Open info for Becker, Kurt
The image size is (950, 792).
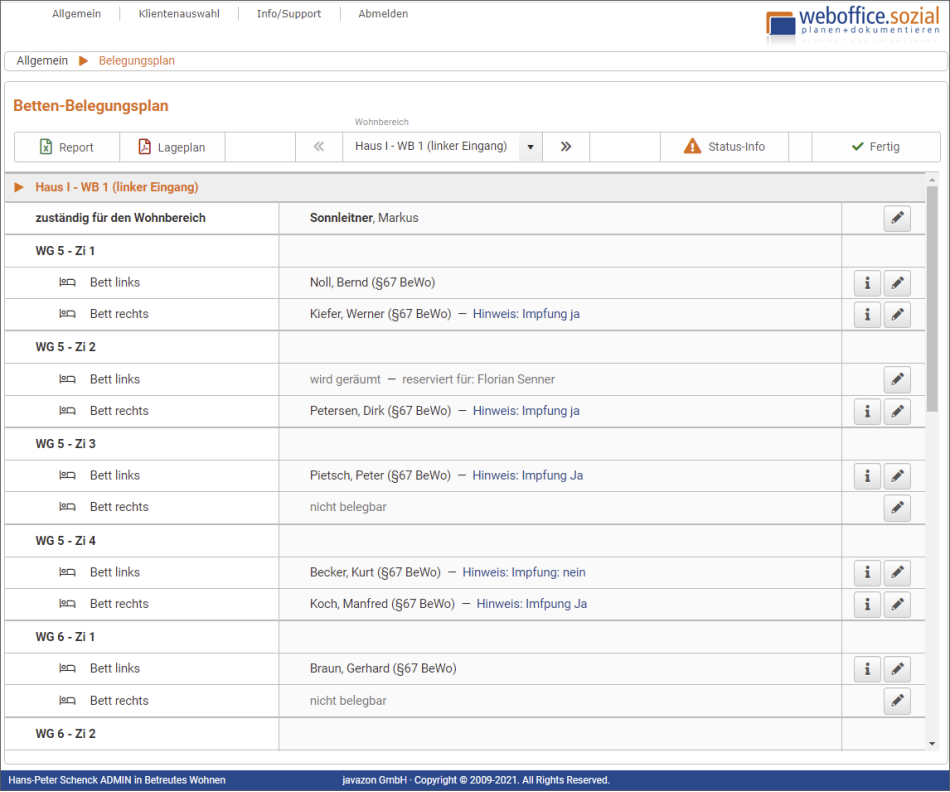[x=867, y=573]
